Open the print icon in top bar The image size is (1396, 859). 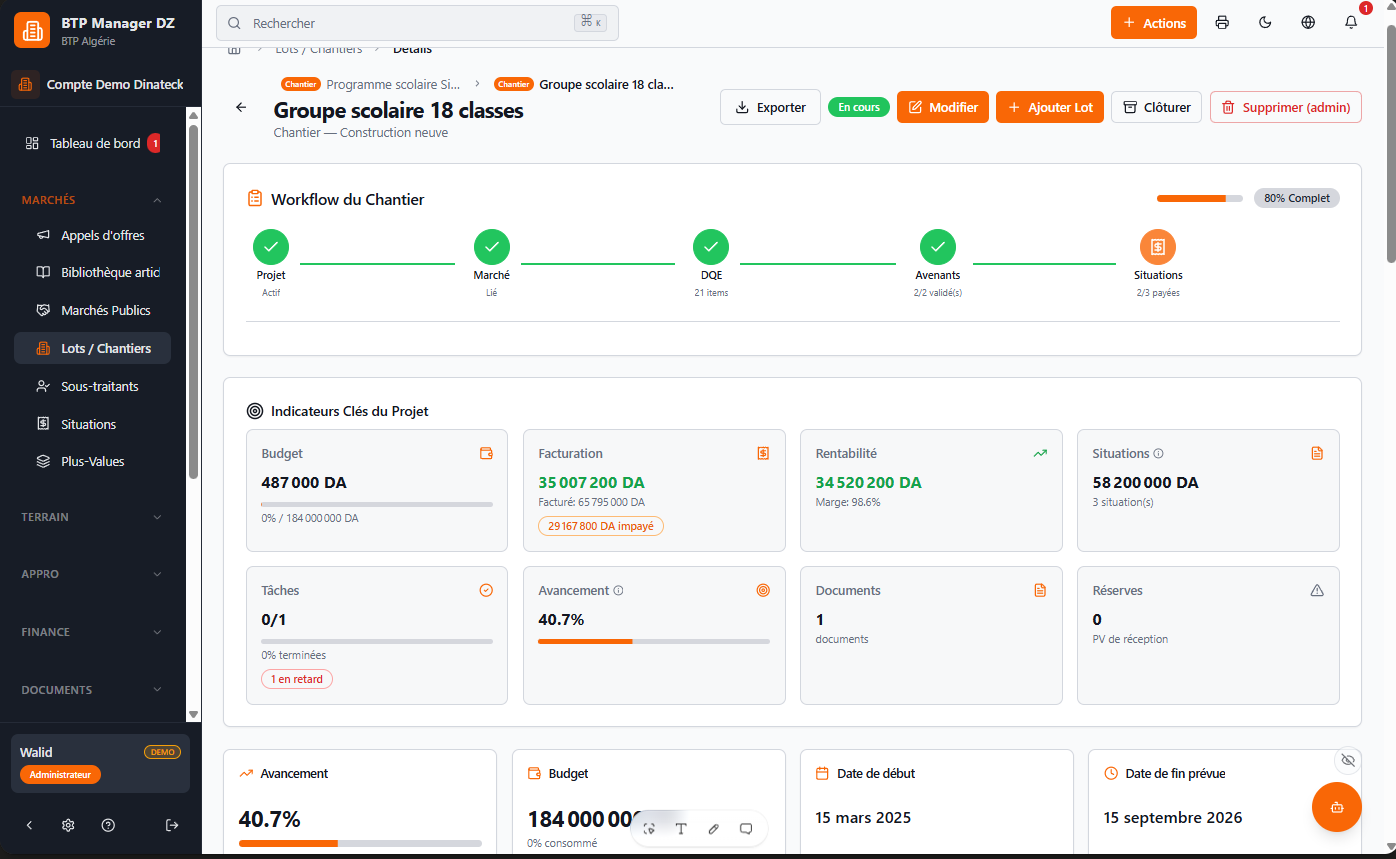pos(1222,23)
